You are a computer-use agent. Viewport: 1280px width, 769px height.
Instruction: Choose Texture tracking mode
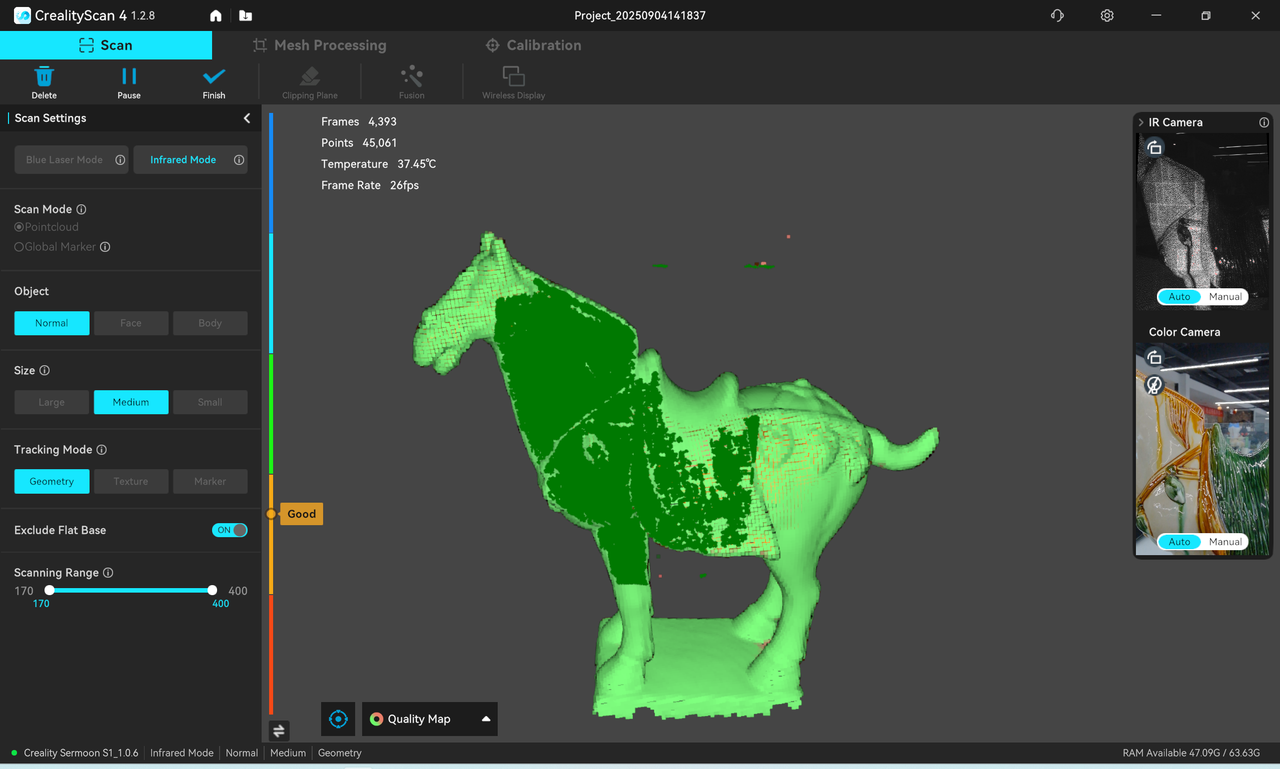131,481
